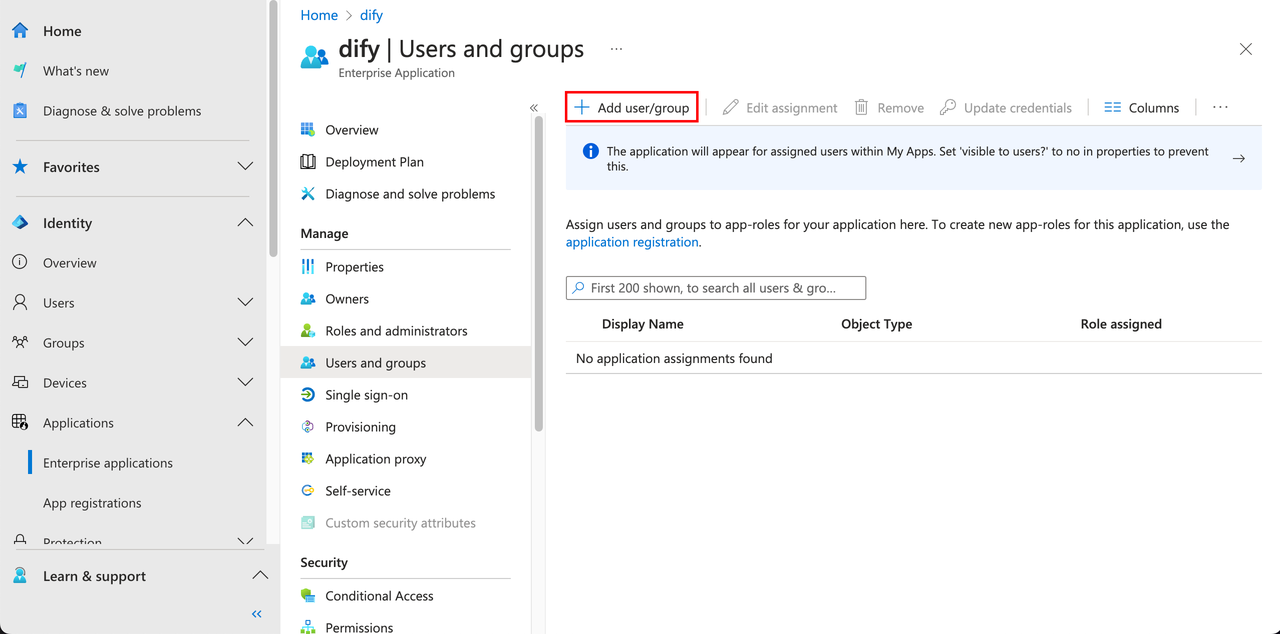Screen dimensions: 1280x634
Task: Open Owners via its people icon
Action: tap(308, 299)
